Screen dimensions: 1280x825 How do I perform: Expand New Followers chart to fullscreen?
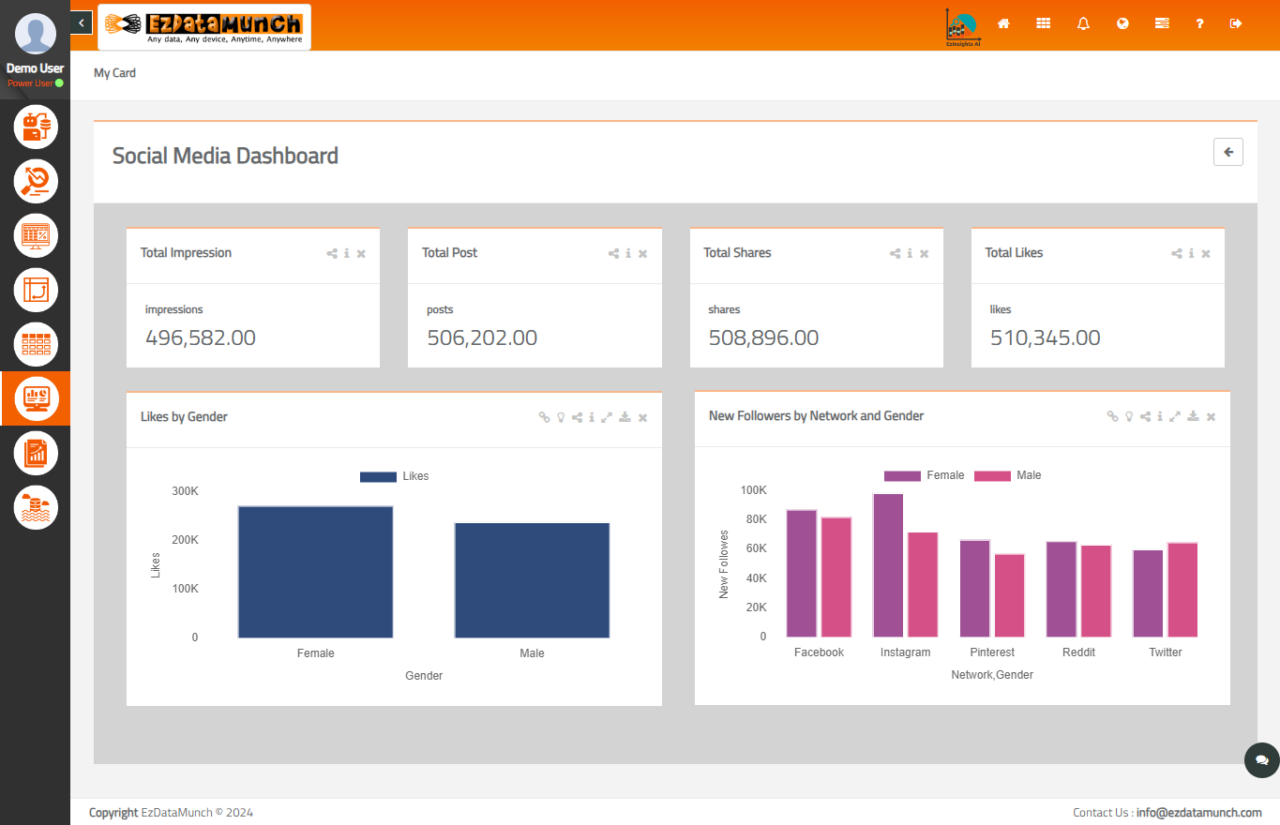[x=1174, y=416]
